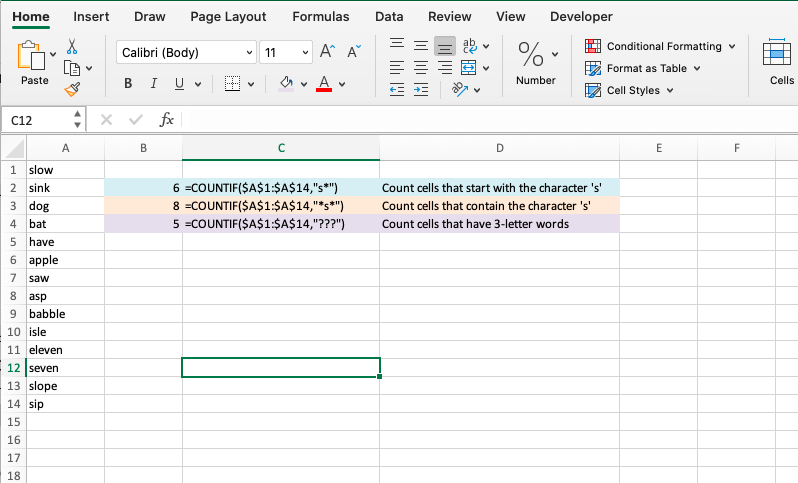This screenshot has height=483, width=798.
Task: Decrease indent
Action: (x=397, y=90)
